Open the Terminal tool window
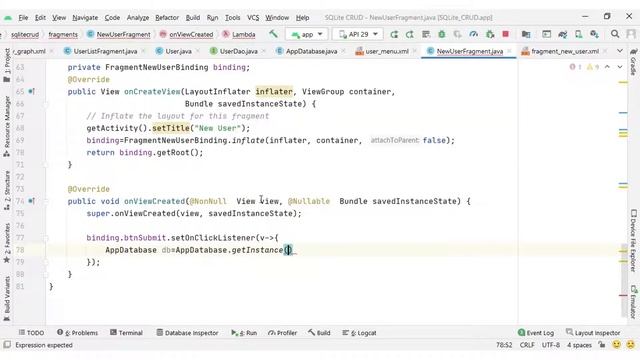The height and width of the screenshot is (360, 640). (x=127, y=333)
